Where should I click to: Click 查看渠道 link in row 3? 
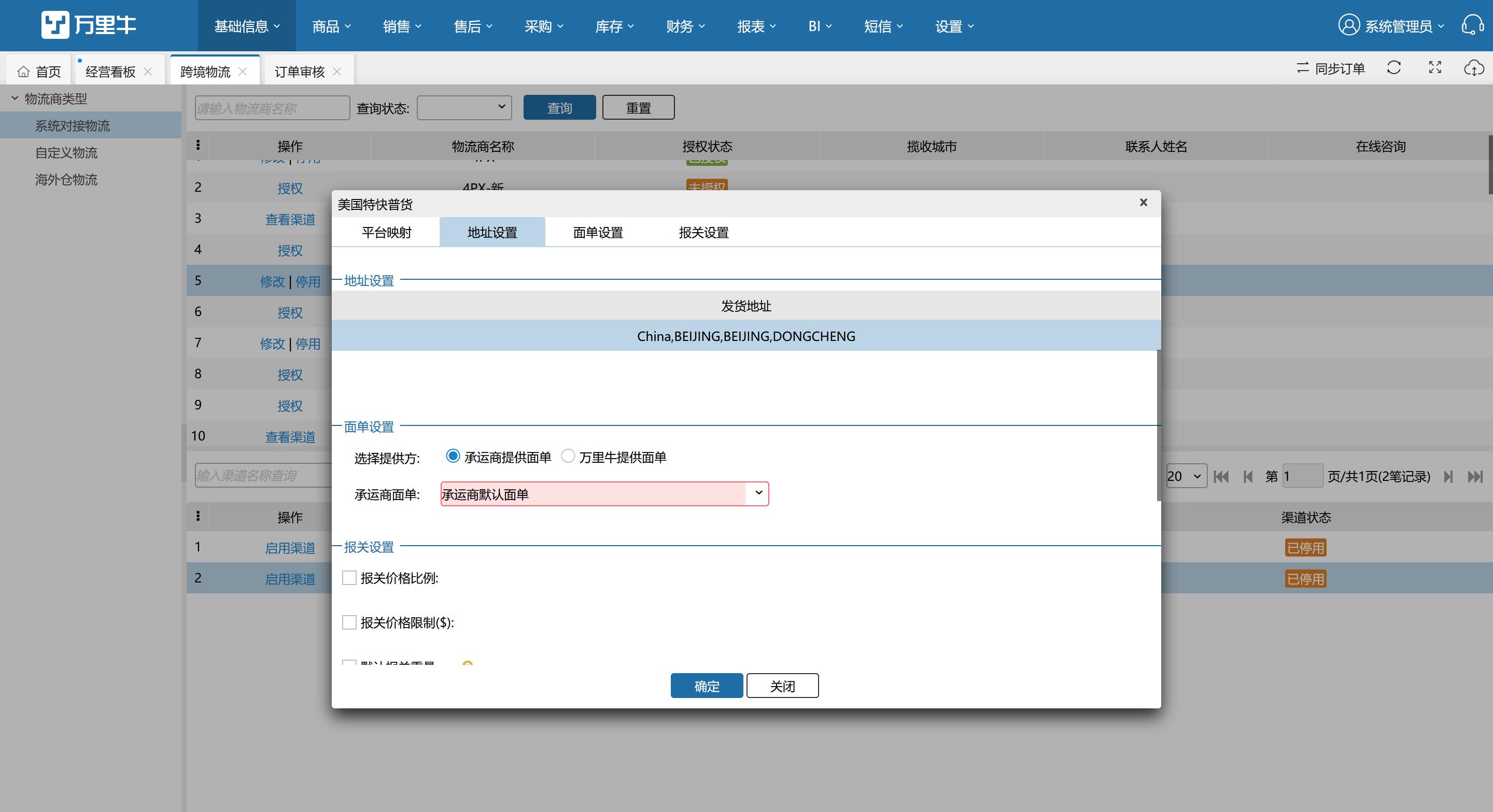290,219
